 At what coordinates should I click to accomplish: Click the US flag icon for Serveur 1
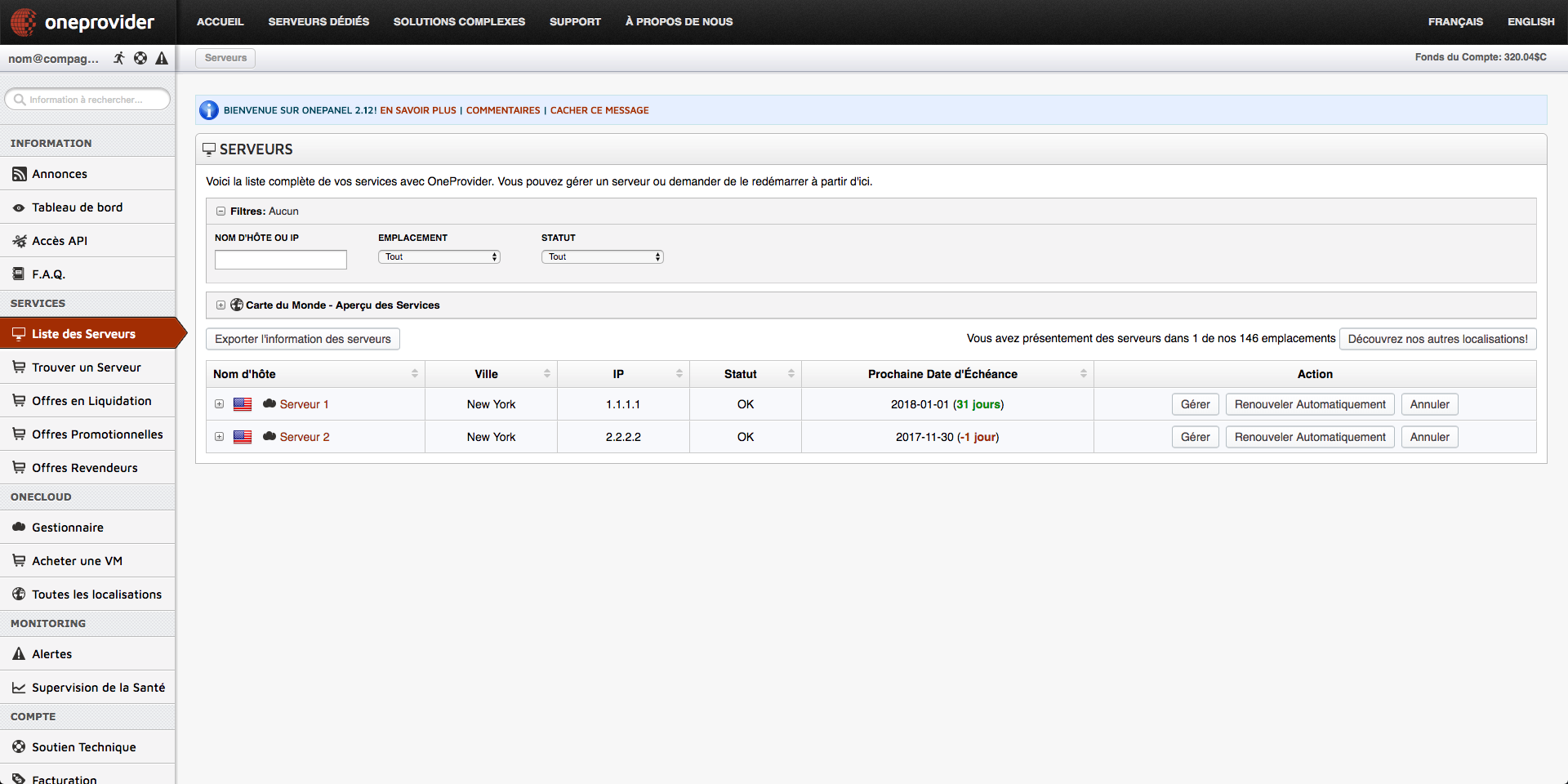point(243,404)
